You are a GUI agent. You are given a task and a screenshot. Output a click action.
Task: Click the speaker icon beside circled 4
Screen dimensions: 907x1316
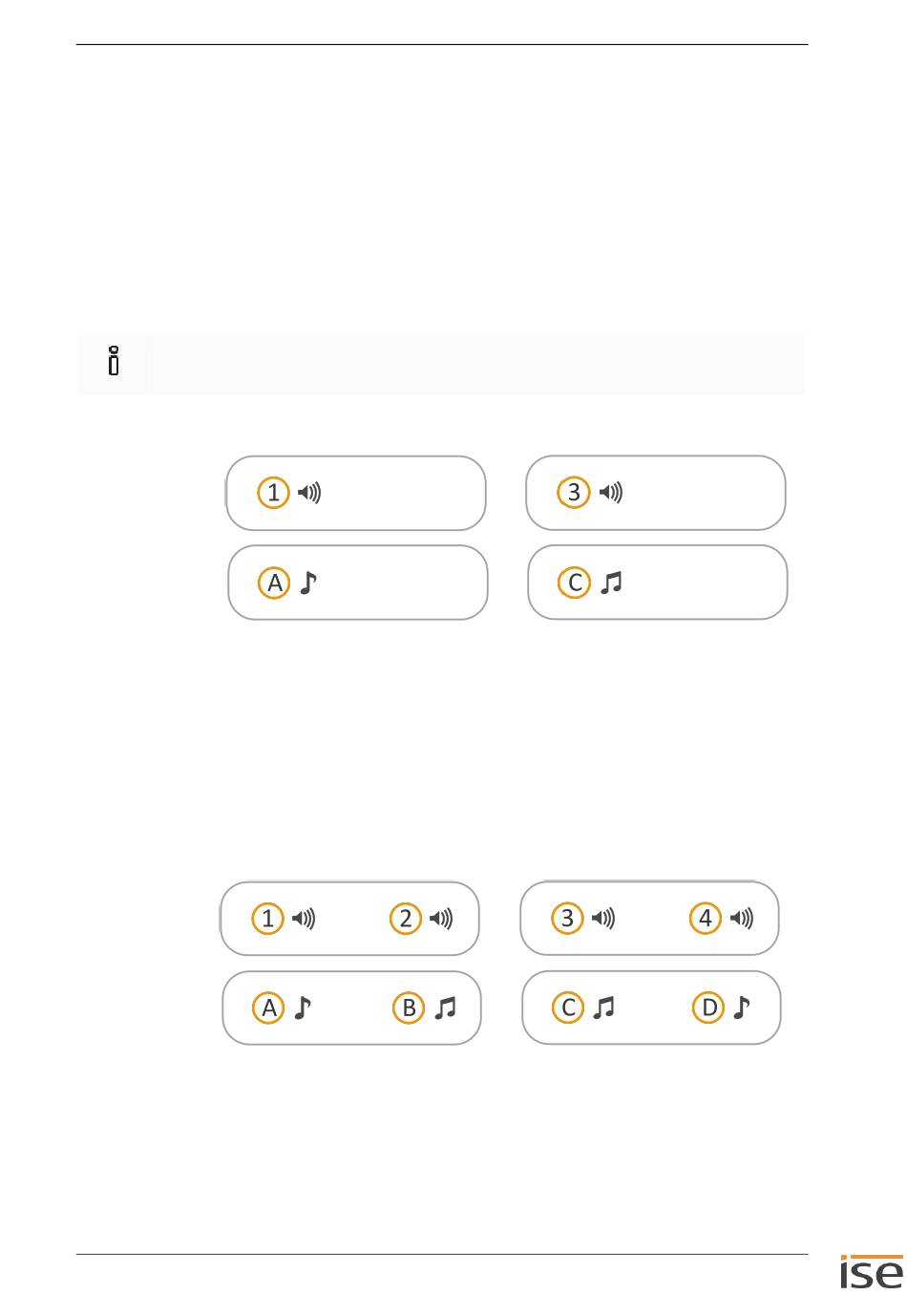pyautogui.click(x=742, y=919)
